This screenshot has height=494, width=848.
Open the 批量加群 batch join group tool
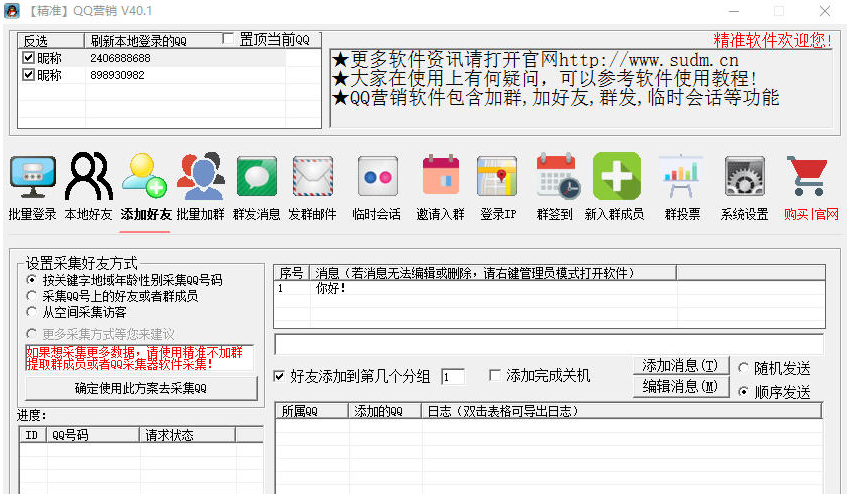click(x=201, y=187)
